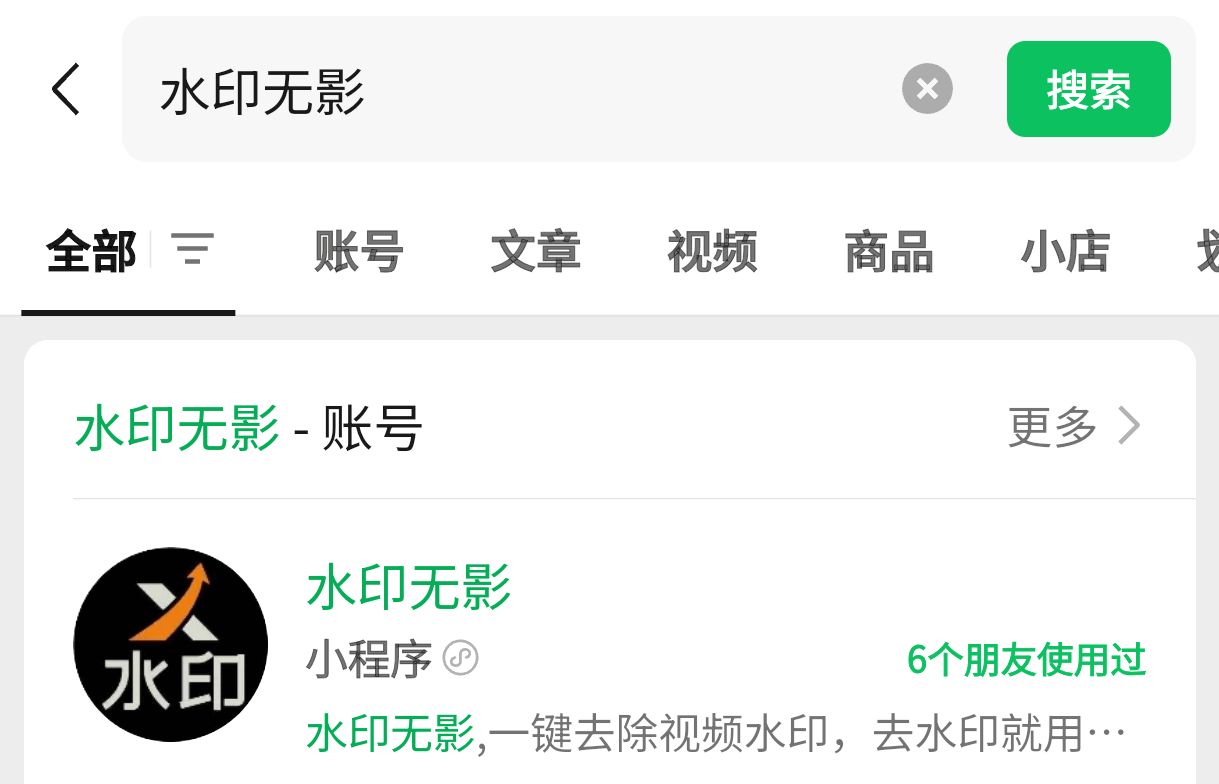The width and height of the screenshot is (1219, 784).
Task: Switch to the 账号 tab
Action: [x=359, y=251]
